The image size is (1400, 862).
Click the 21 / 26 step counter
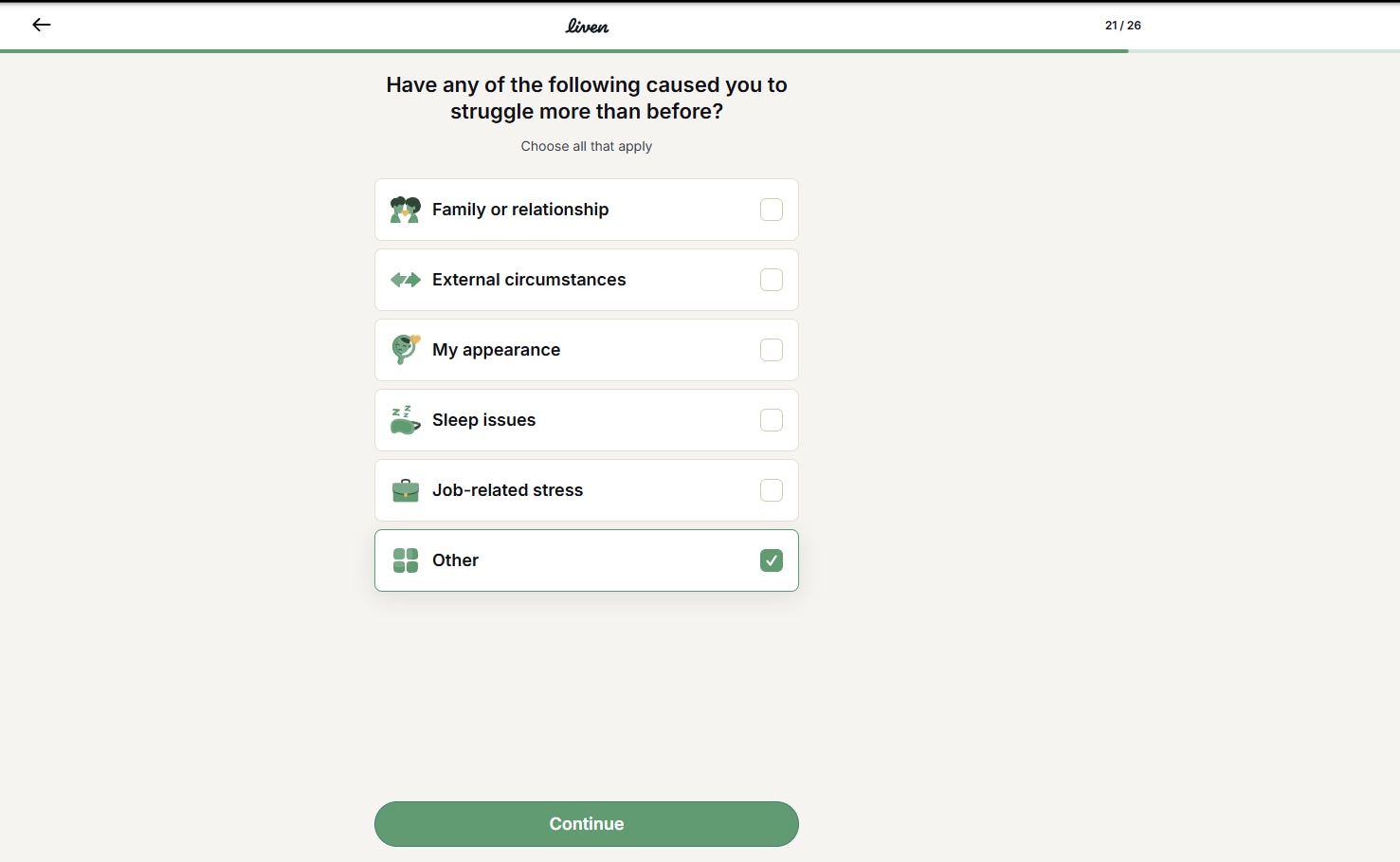click(x=1122, y=26)
